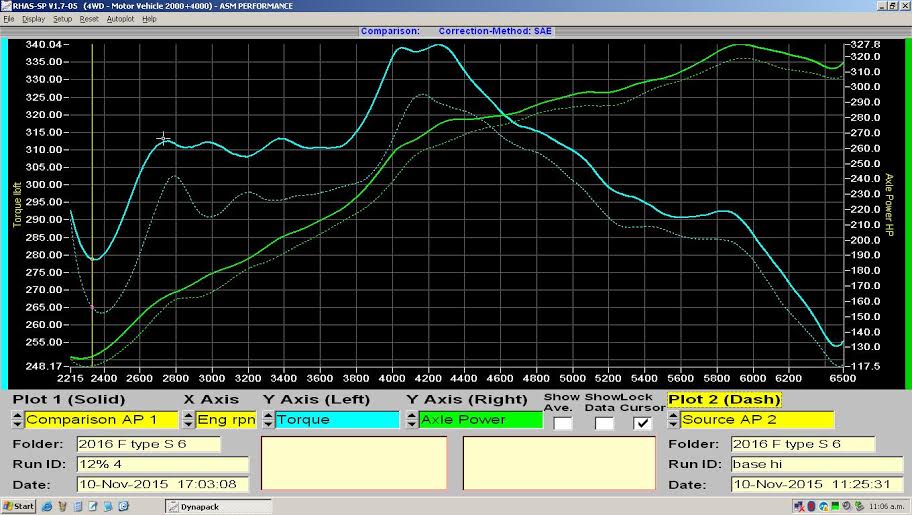The height and width of the screenshot is (515, 912).
Task: Open the Display menu
Action: click(x=33, y=19)
